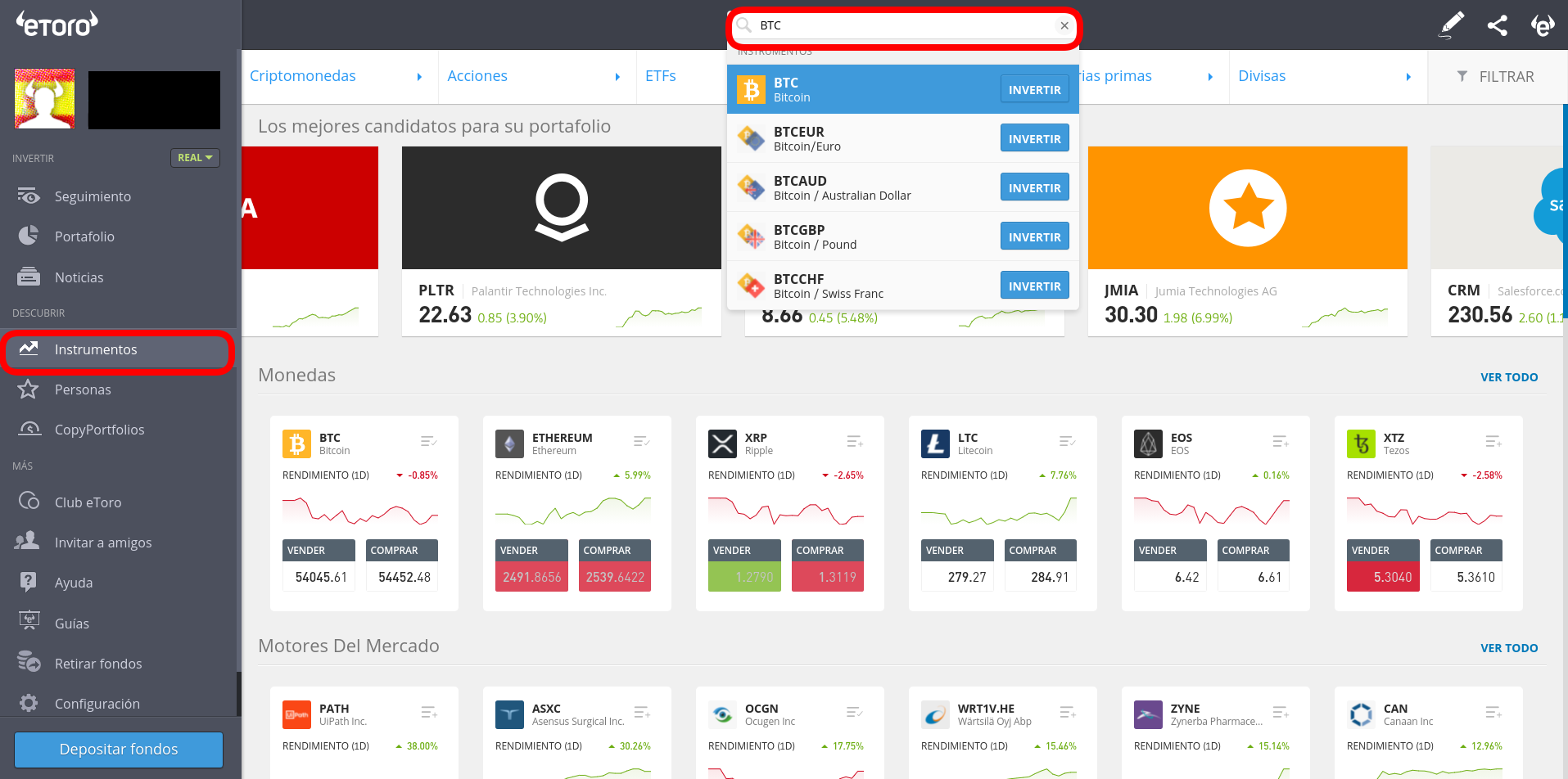Click INVERTIR for BTCAUD result
1568x779 pixels.
pyautogui.click(x=1034, y=187)
